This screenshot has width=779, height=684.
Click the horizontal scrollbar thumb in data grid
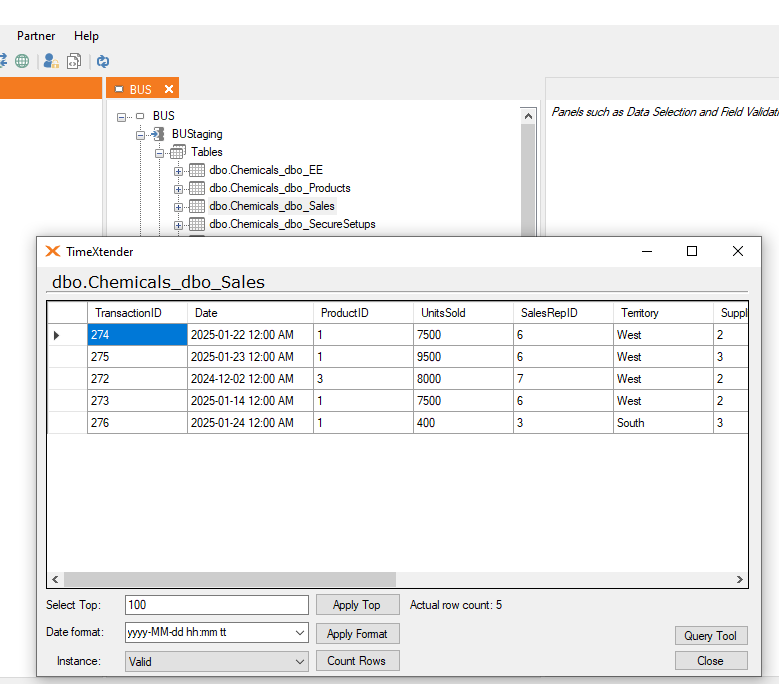coord(230,579)
